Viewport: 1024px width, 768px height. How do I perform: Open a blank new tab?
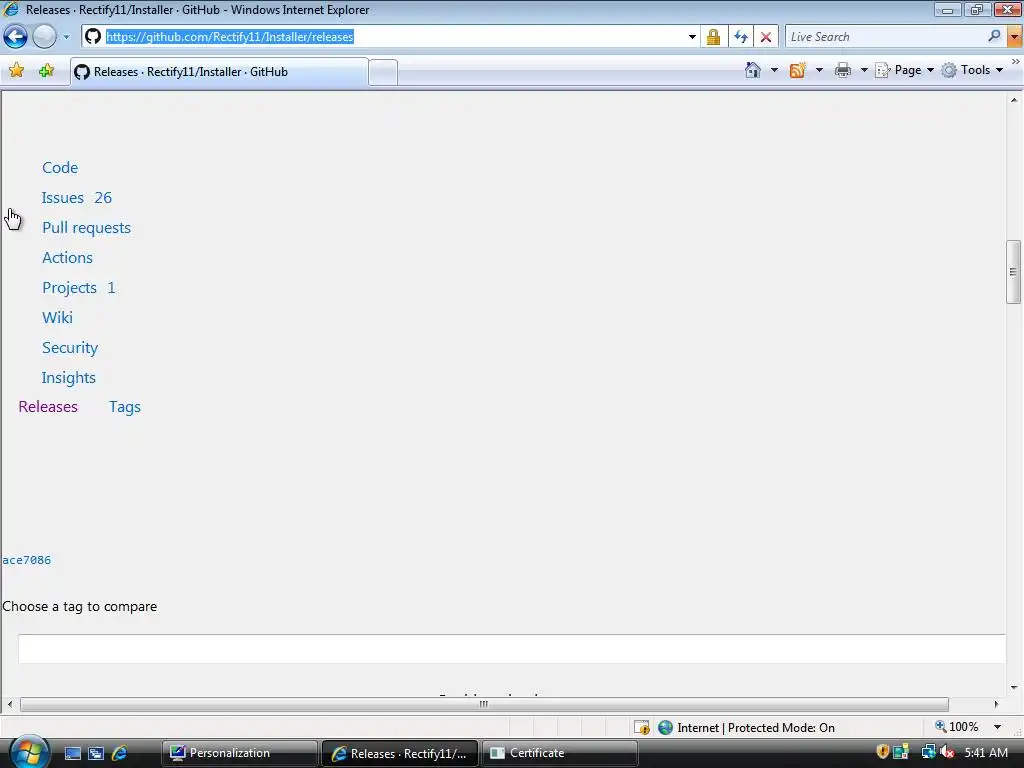tap(383, 72)
